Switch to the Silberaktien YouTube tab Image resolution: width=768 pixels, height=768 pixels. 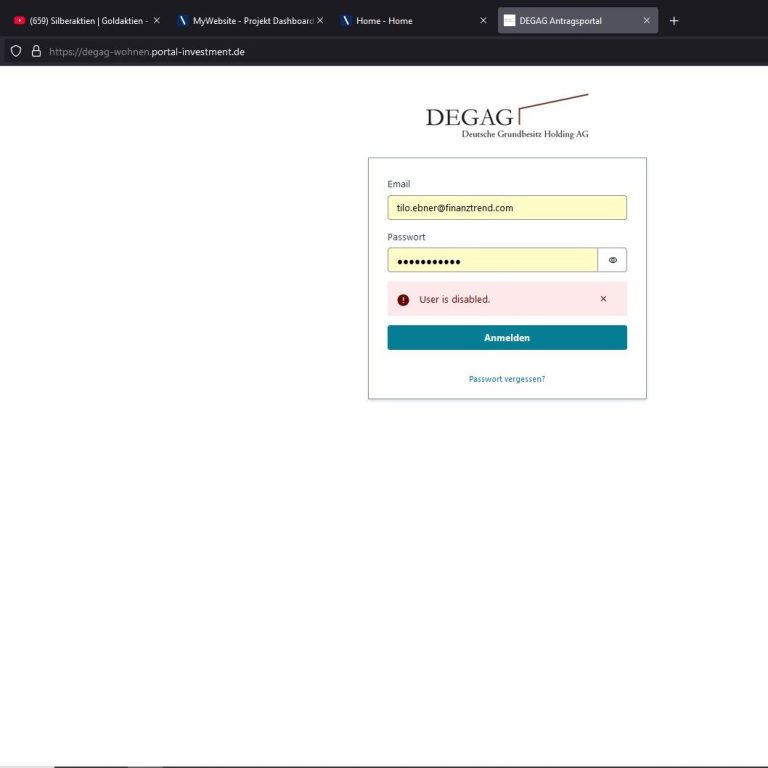86,21
